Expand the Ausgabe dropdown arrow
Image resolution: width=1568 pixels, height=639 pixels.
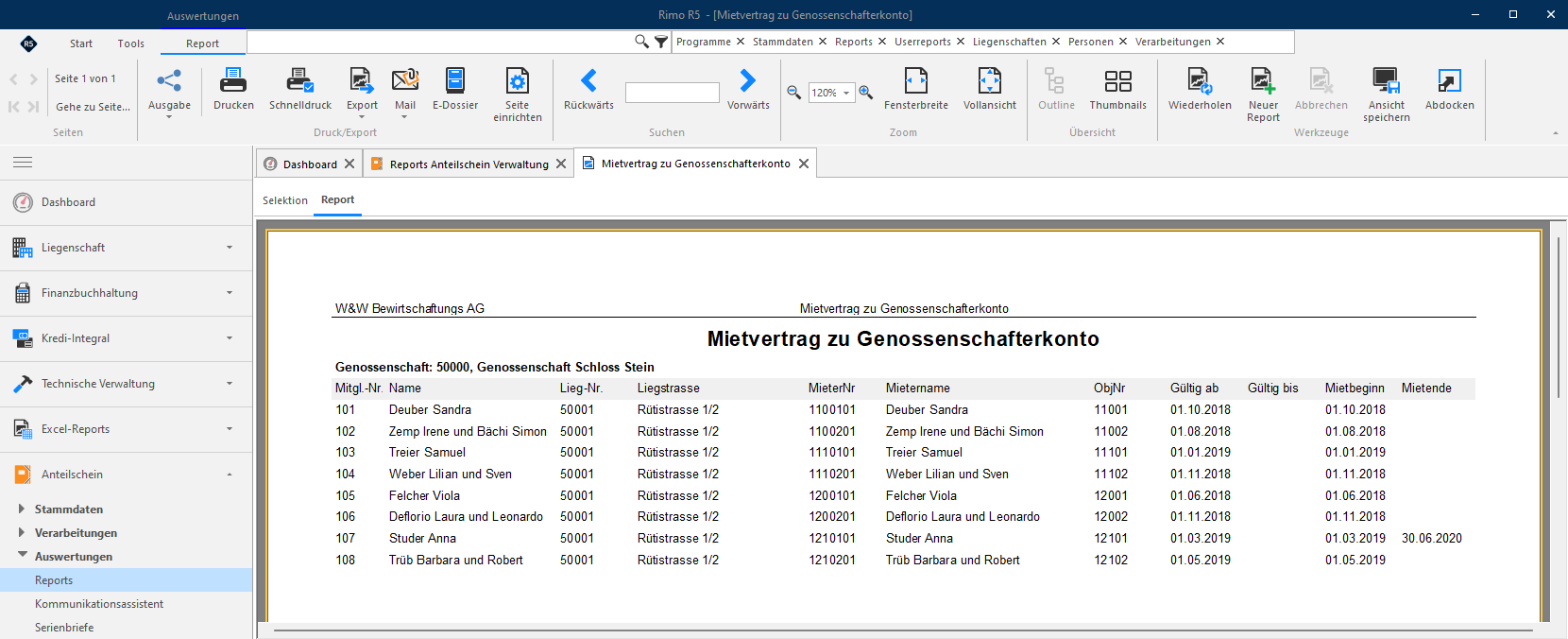(x=169, y=117)
